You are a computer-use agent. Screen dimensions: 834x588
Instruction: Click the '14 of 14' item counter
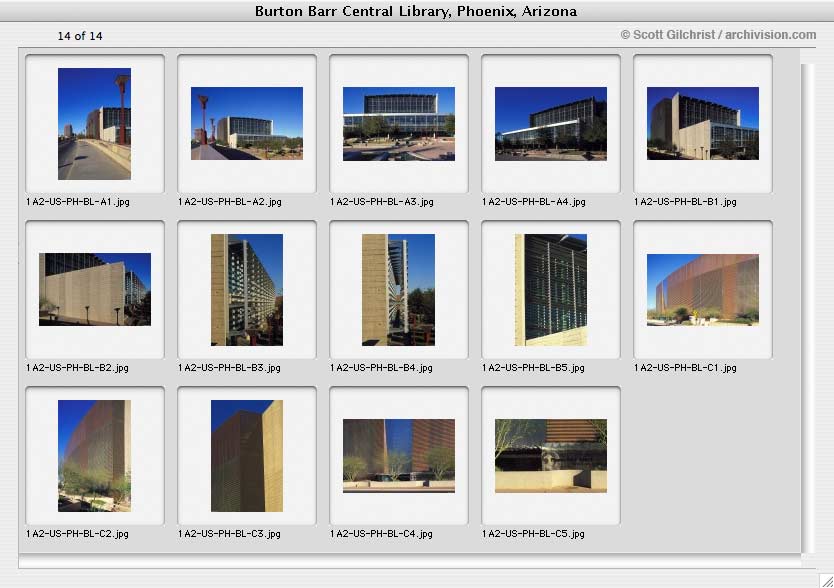(x=80, y=36)
